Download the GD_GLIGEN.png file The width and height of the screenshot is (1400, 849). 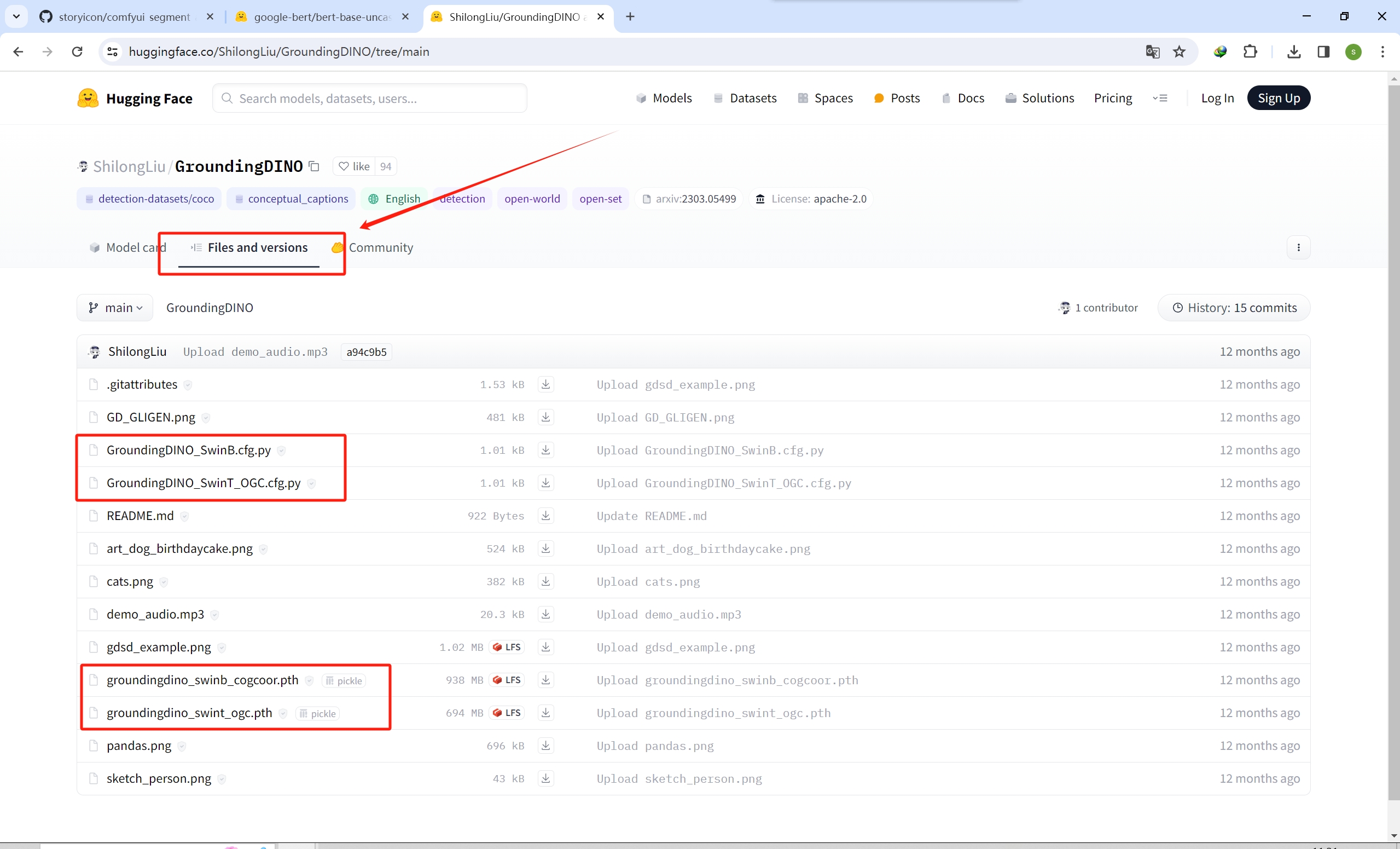[x=545, y=418]
